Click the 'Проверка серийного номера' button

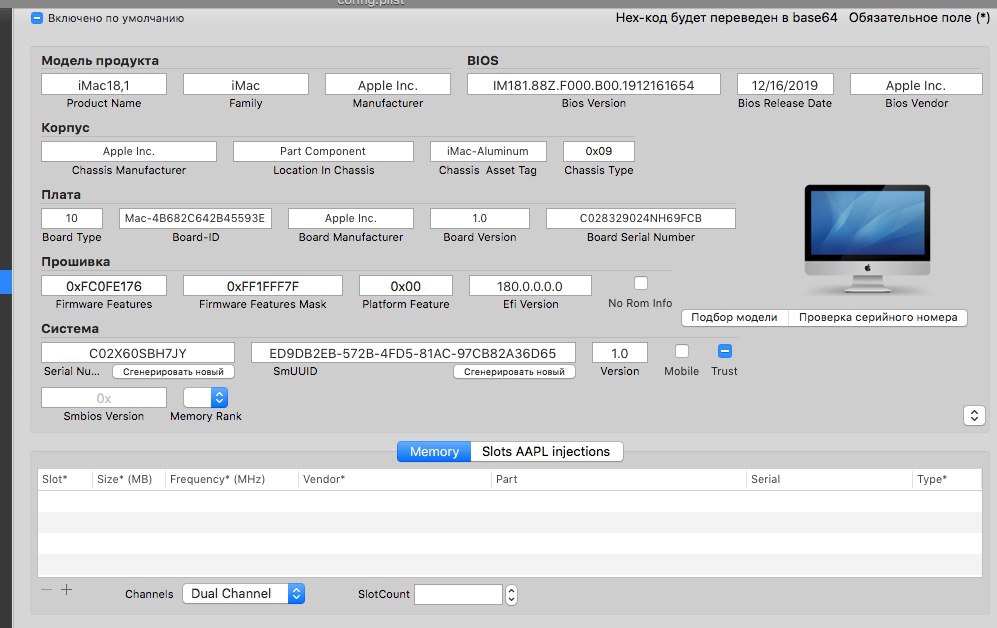(878, 318)
